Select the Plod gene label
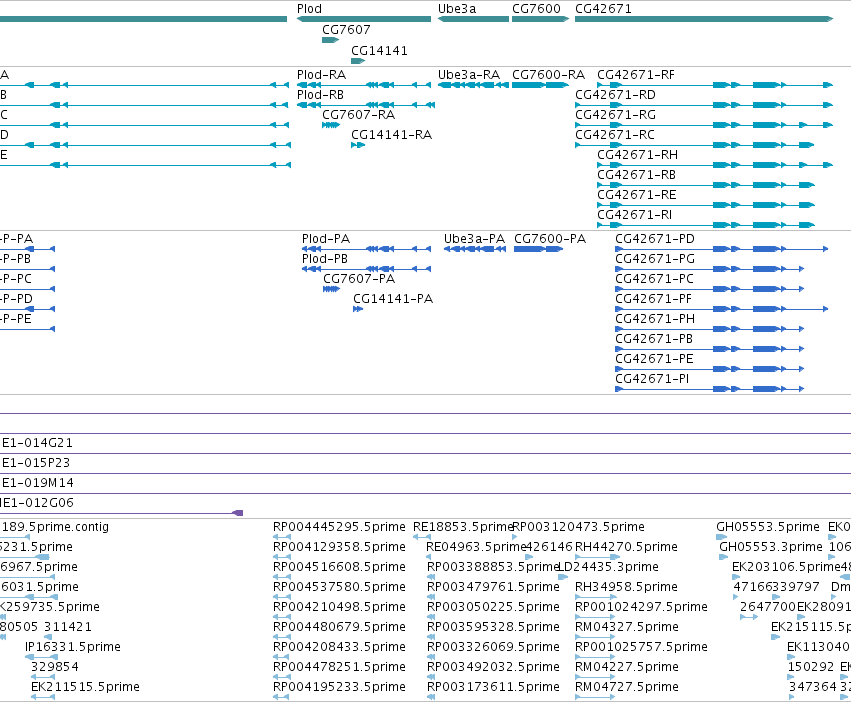 click(x=309, y=9)
